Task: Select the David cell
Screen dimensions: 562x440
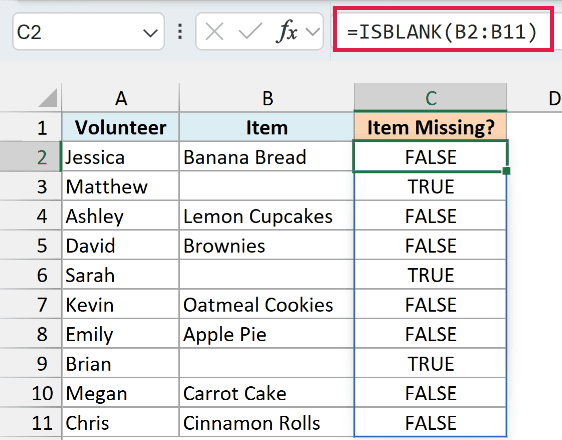Action: click(x=120, y=245)
